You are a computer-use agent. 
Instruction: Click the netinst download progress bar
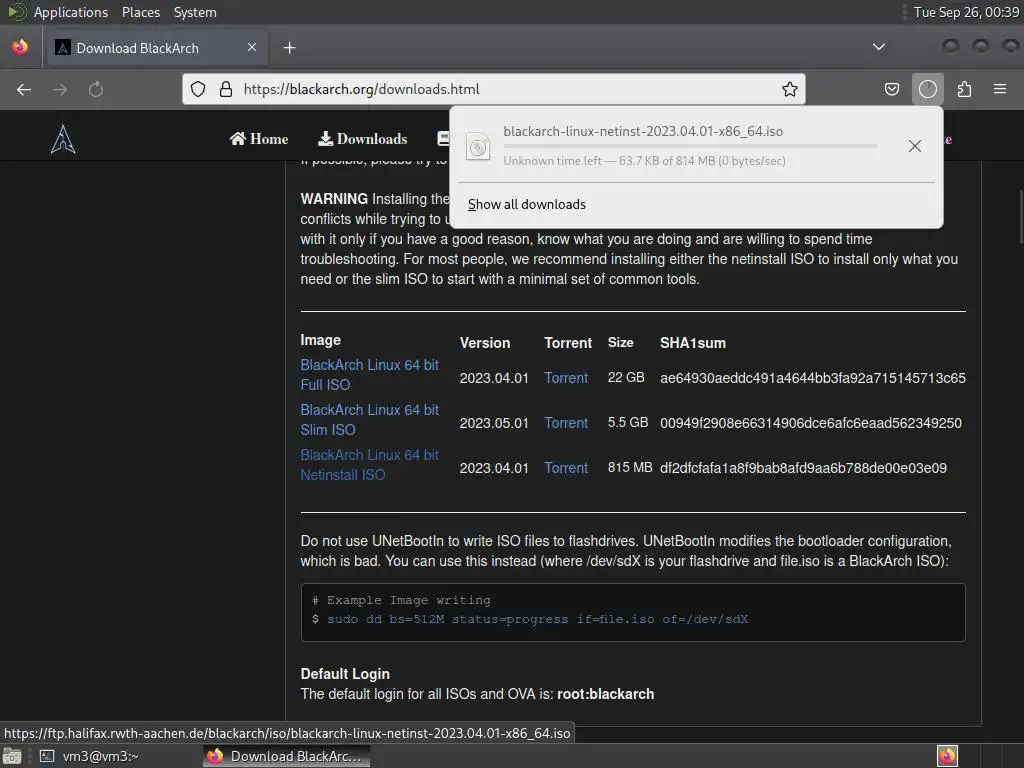(690, 146)
